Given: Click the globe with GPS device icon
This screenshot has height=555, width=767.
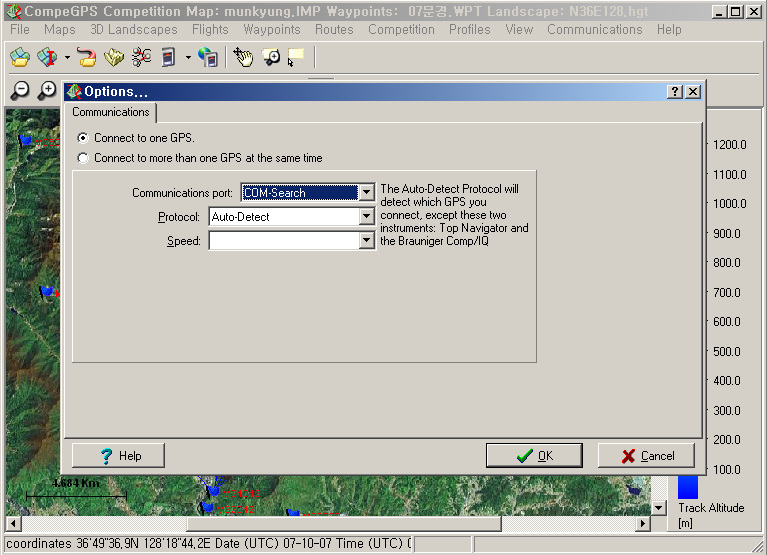Looking at the screenshot, I should point(208,57).
